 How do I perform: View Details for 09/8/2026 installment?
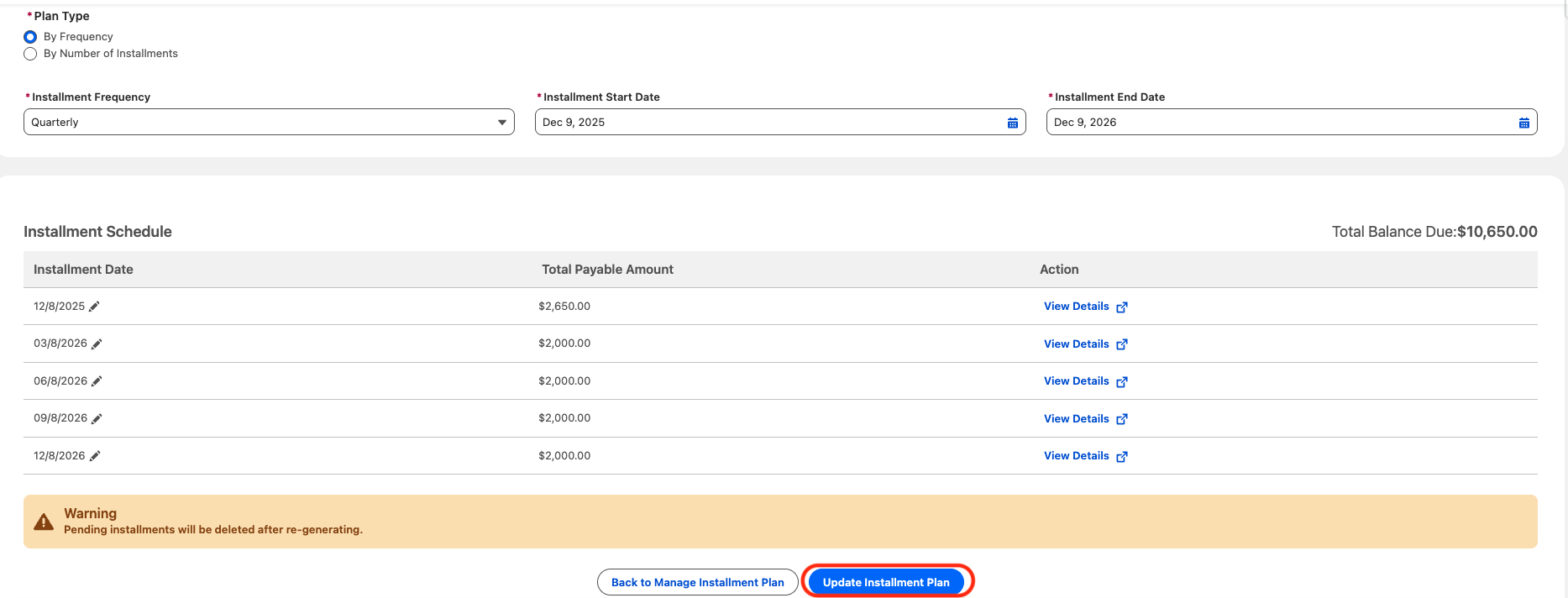1076,418
